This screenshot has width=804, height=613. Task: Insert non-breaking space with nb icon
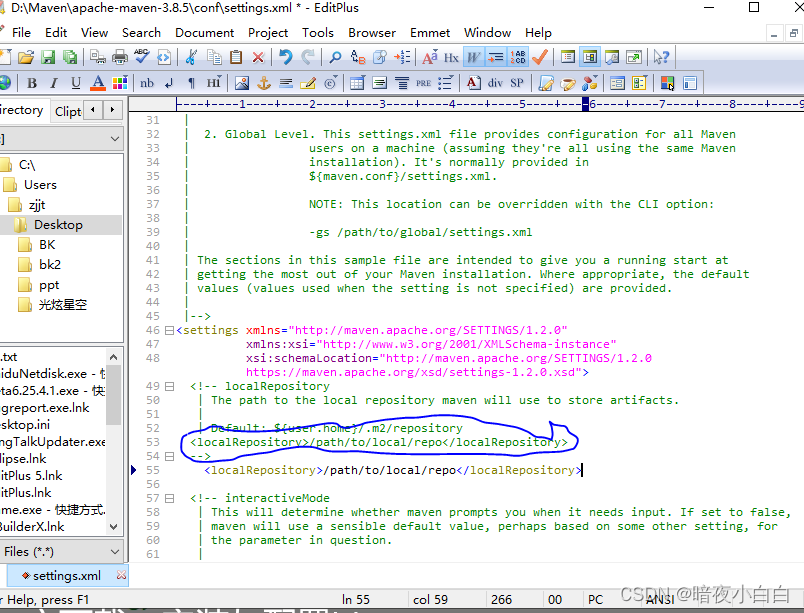(x=147, y=83)
